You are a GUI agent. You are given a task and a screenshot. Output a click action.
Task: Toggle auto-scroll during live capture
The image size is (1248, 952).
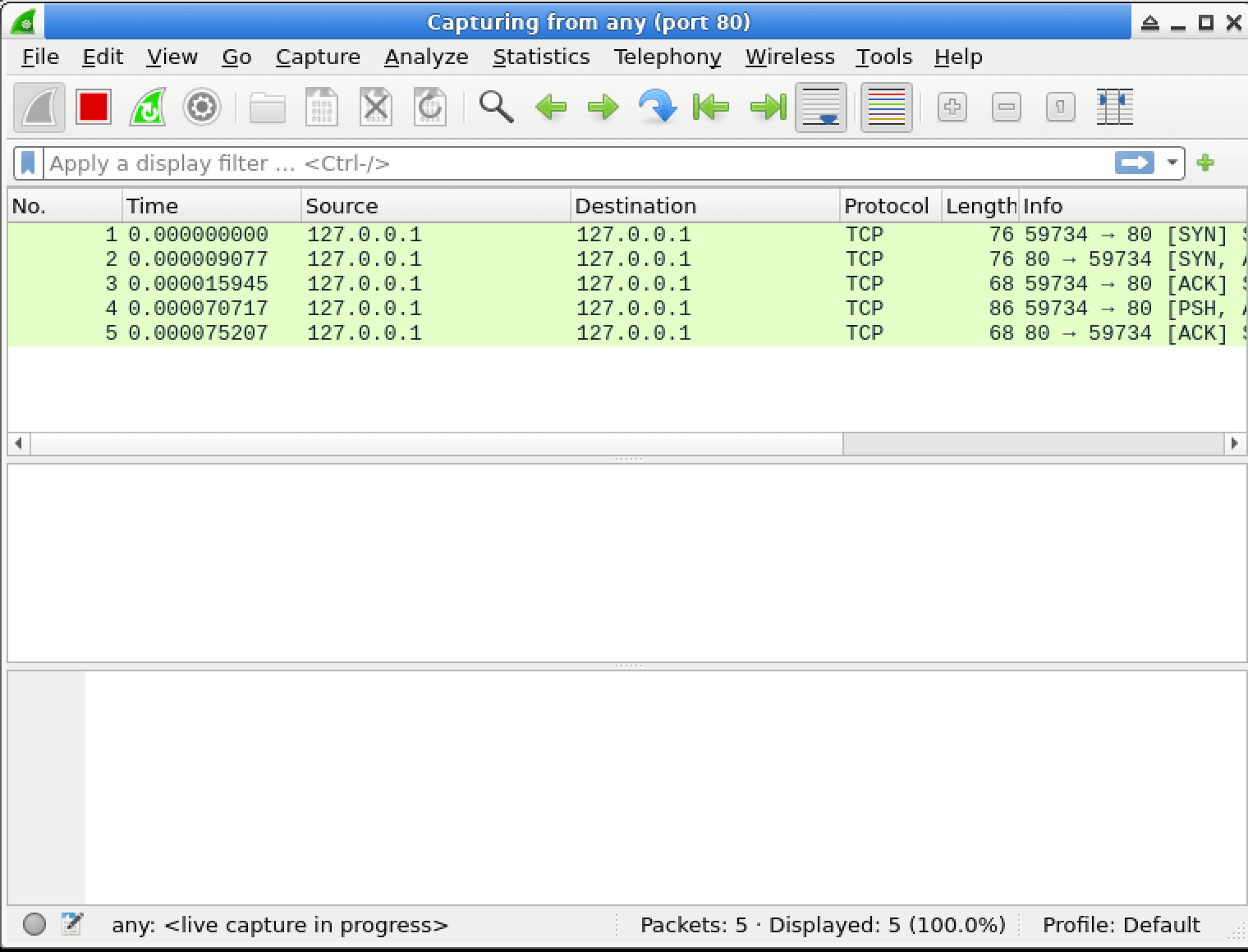[820, 108]
